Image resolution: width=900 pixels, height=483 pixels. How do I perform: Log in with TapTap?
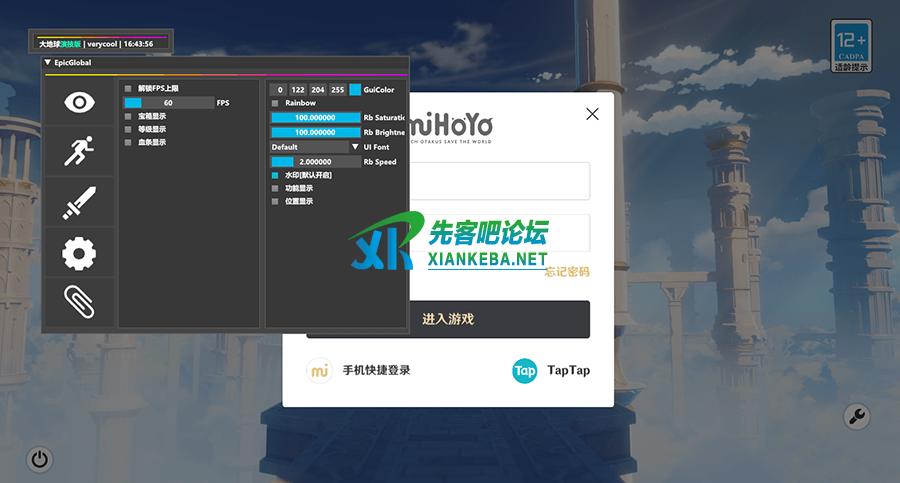click(x=551, y=370)
